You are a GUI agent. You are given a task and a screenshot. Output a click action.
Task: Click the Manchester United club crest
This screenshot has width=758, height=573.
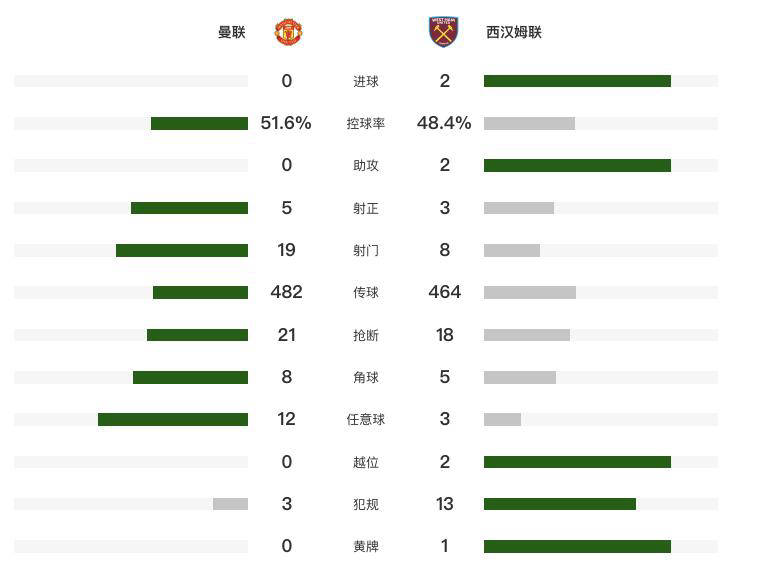[x=289, y=32]
